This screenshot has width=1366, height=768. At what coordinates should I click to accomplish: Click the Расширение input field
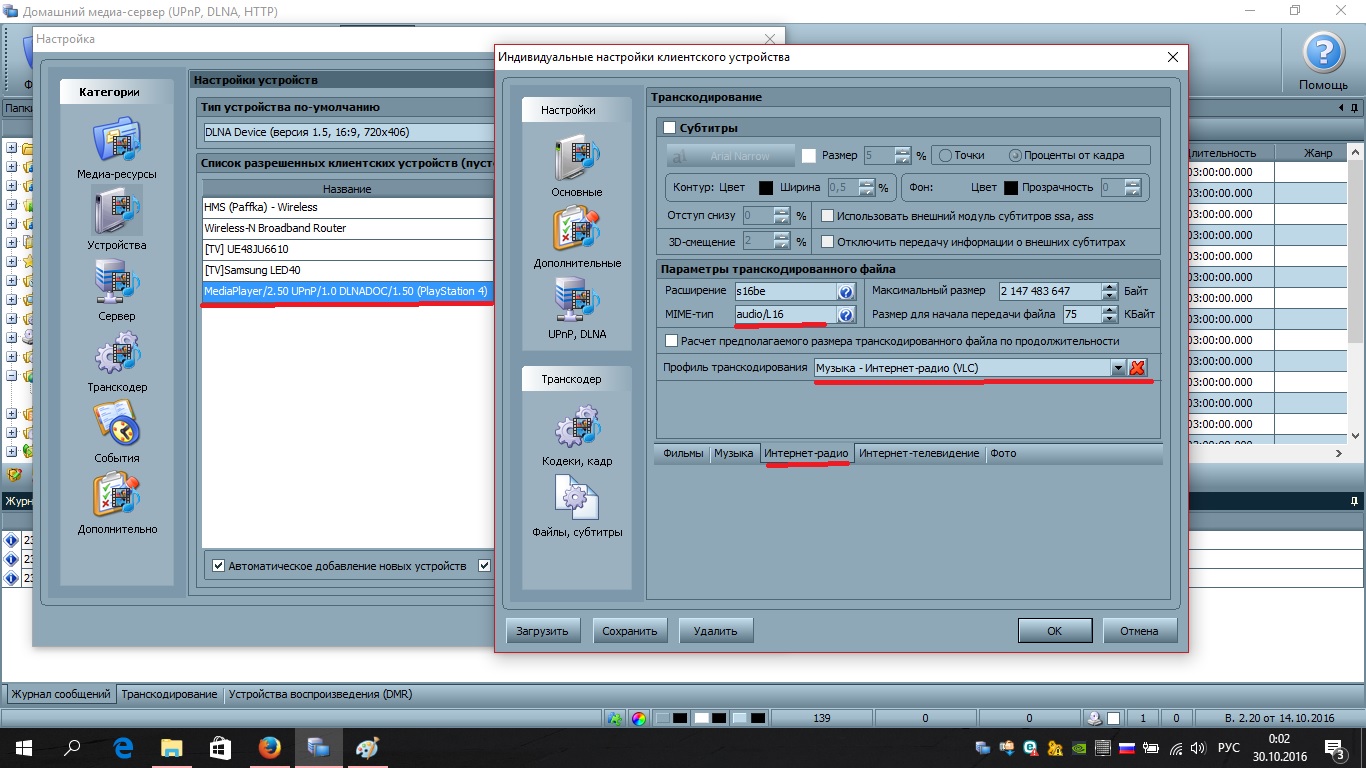click(784, 292)
